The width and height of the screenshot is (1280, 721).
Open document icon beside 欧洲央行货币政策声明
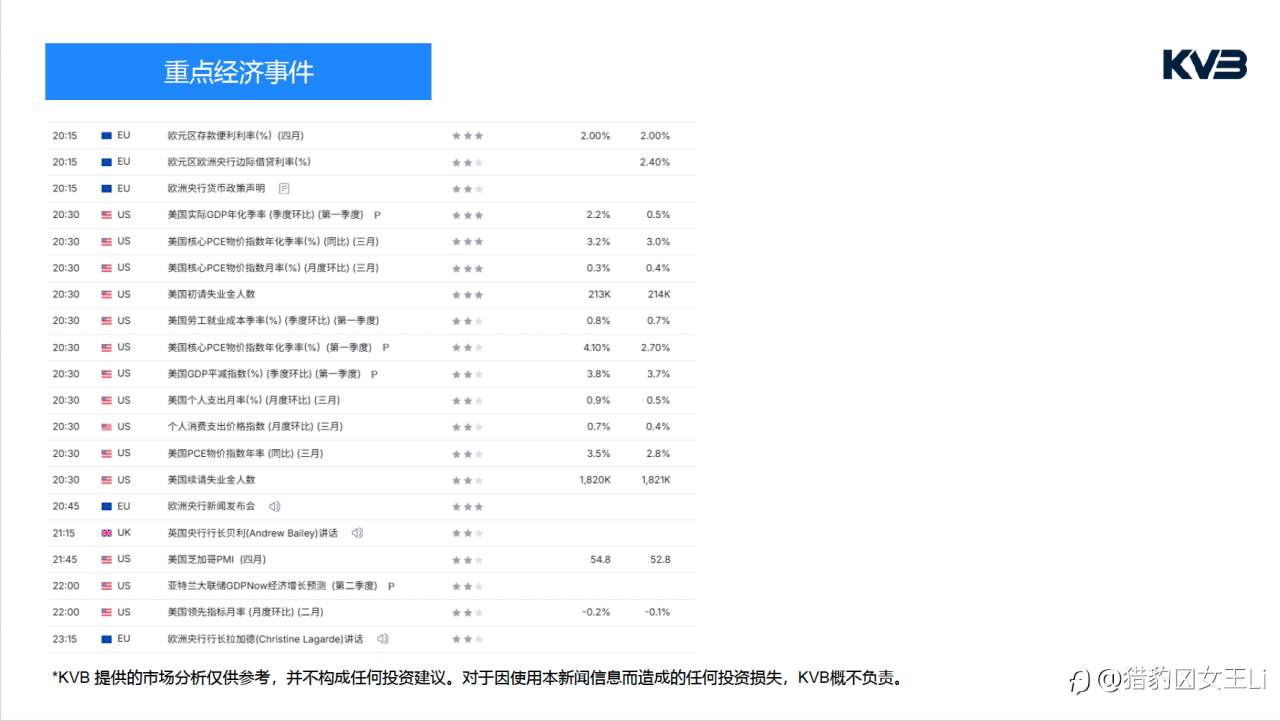[x=284, y=188]
